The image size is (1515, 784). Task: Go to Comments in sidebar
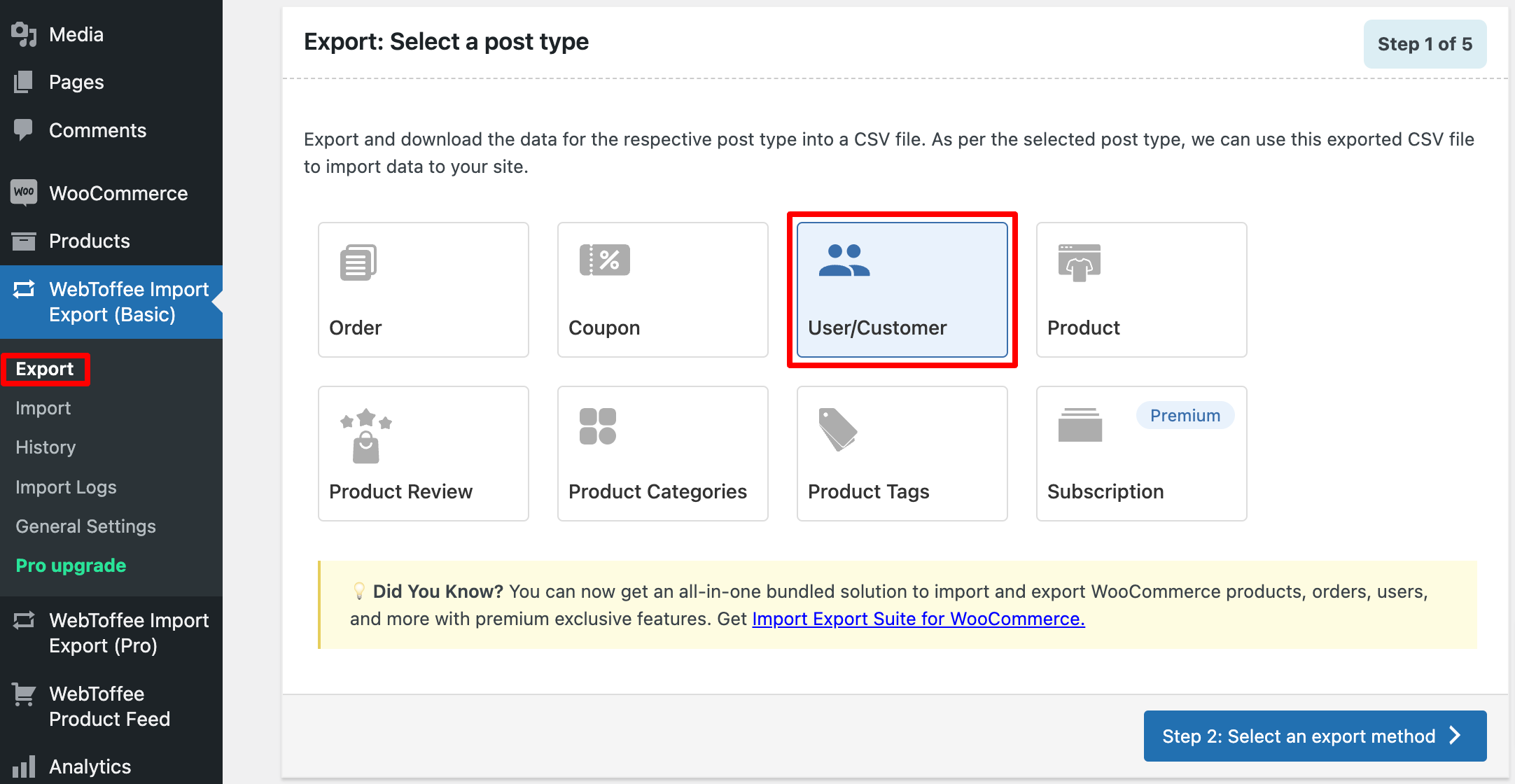point(111,130)
